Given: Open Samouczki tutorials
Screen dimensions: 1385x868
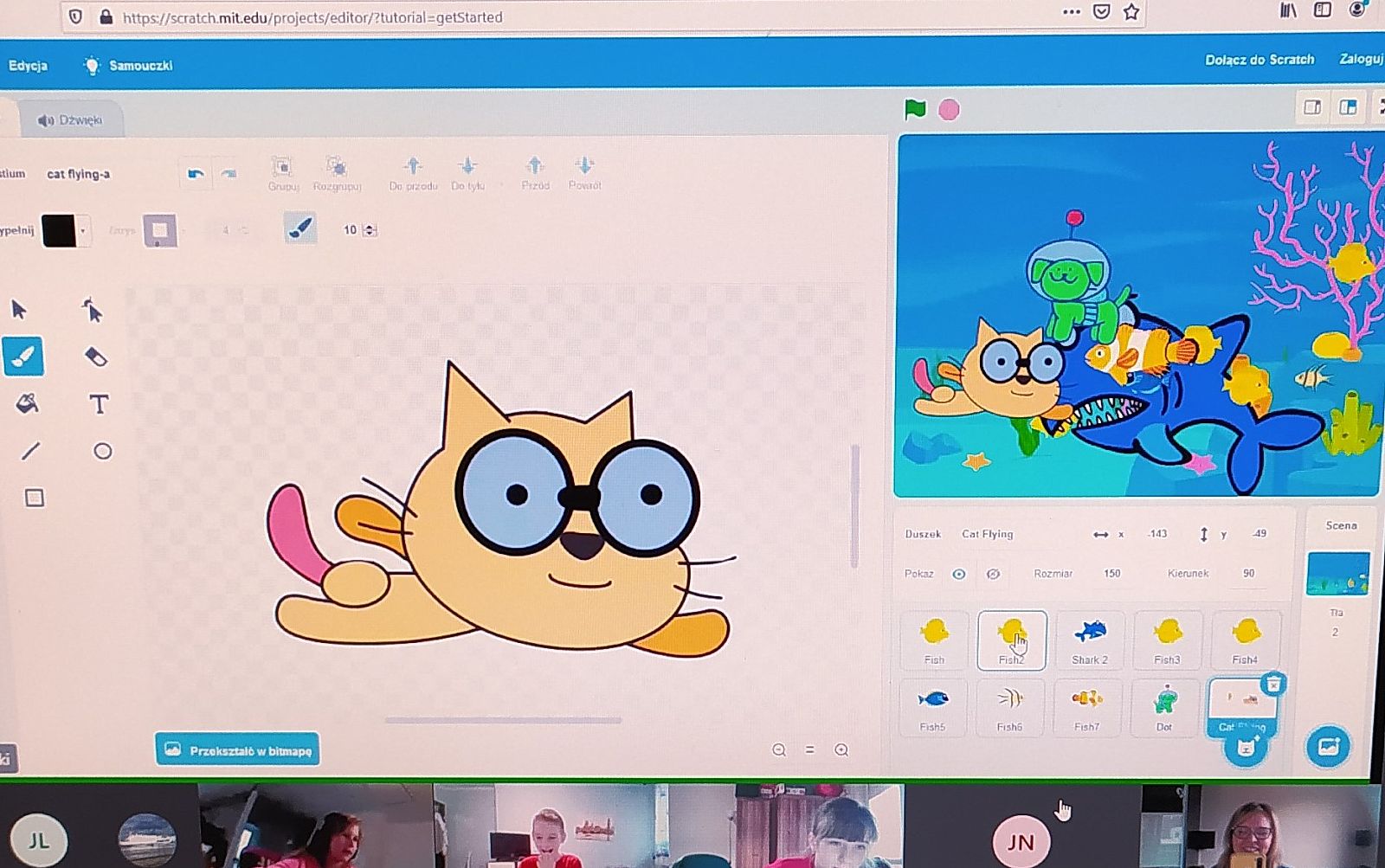Looking at the screenshot, I should coord(128,66).
